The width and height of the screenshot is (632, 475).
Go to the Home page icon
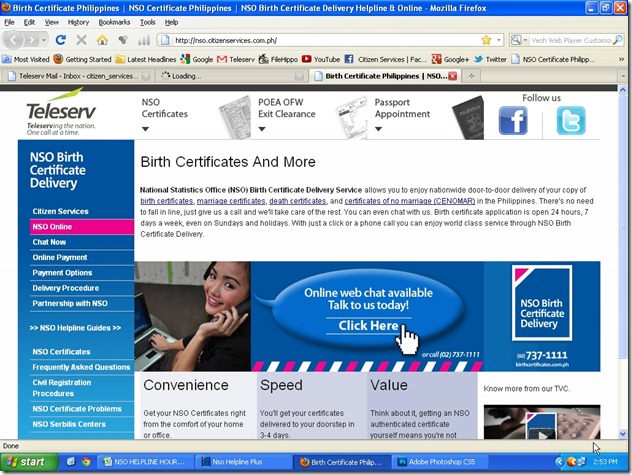coord(102,40)
